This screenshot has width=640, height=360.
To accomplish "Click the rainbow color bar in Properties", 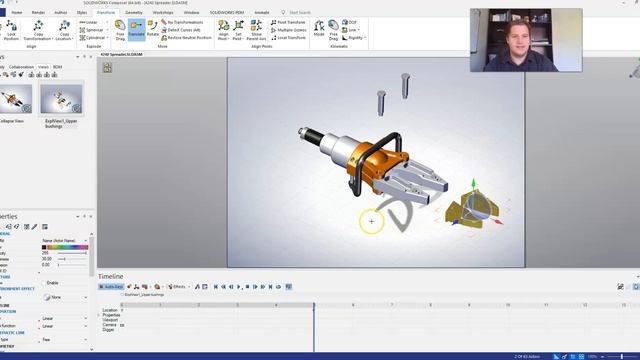I will tap(68, 247).
